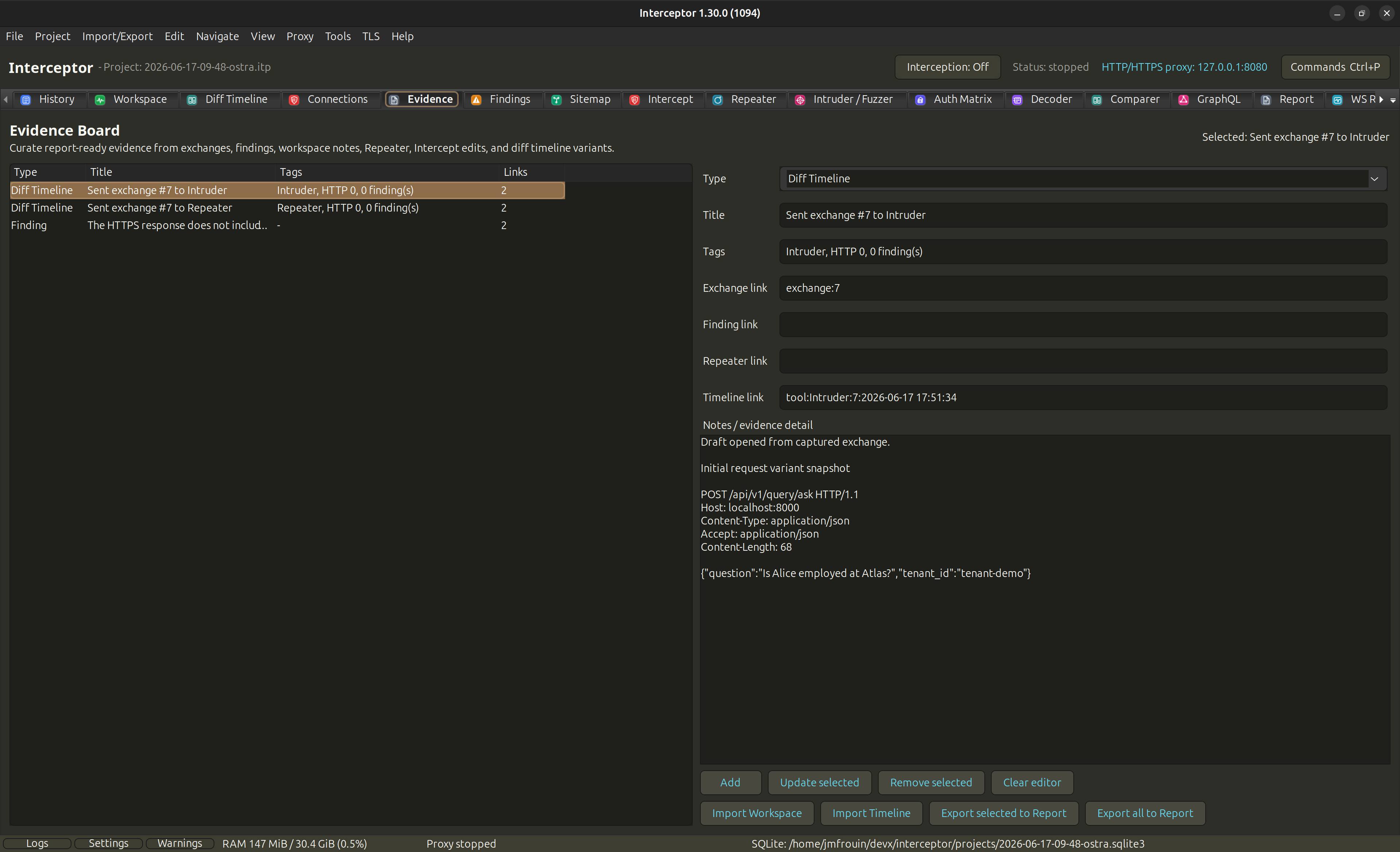Open the Help menu
Image resolution: width=1400 pixels, height=852 pixels.
click(402, 36)
